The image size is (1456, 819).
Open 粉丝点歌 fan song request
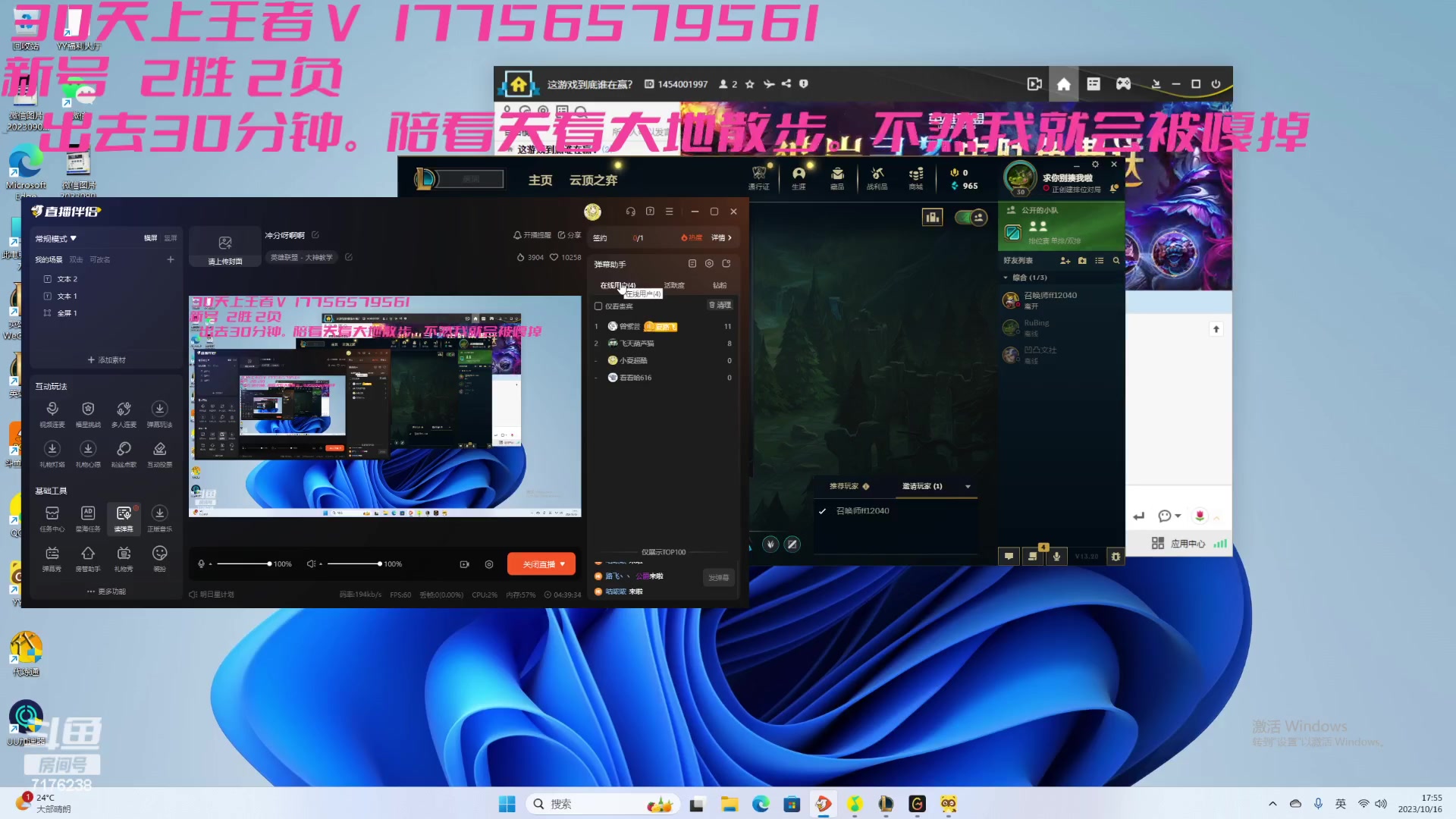pyautogui.click(x=124, y=454)
